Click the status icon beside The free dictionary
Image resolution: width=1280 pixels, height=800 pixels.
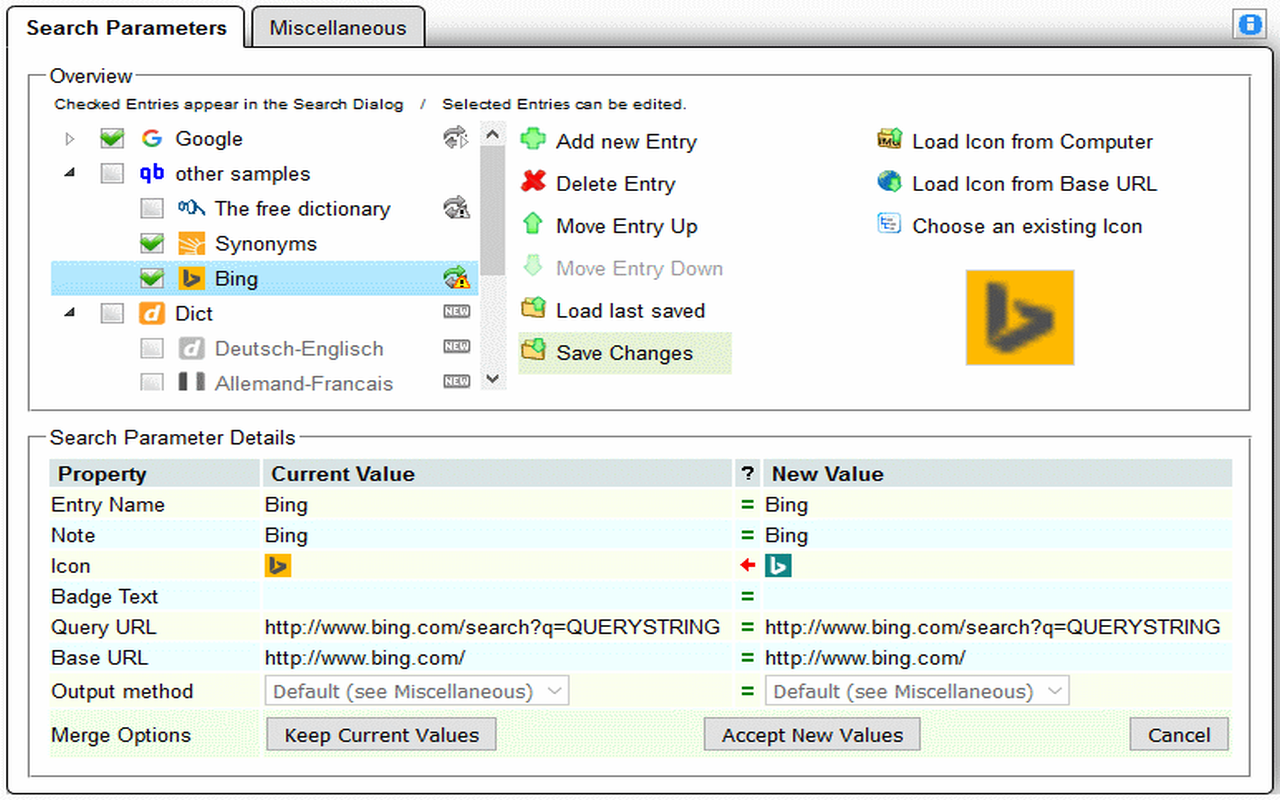pyautogui.click(x=456, y=208)
